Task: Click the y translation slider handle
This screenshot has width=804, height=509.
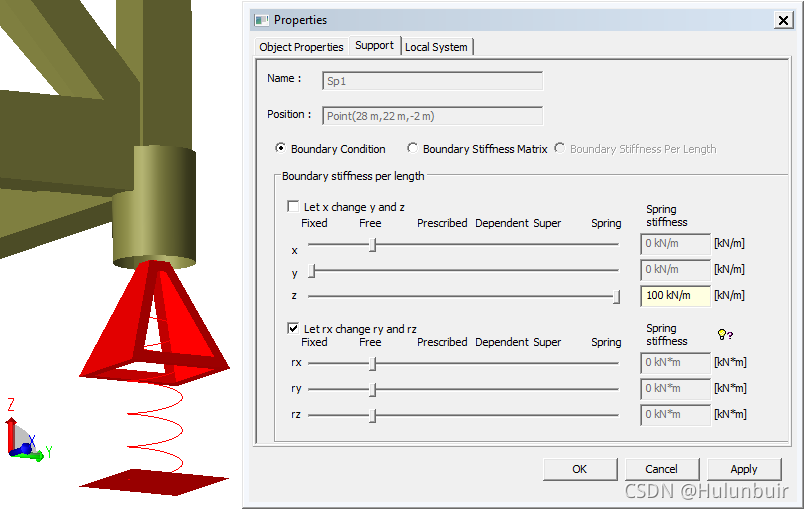Action: [x=311, y=271]
